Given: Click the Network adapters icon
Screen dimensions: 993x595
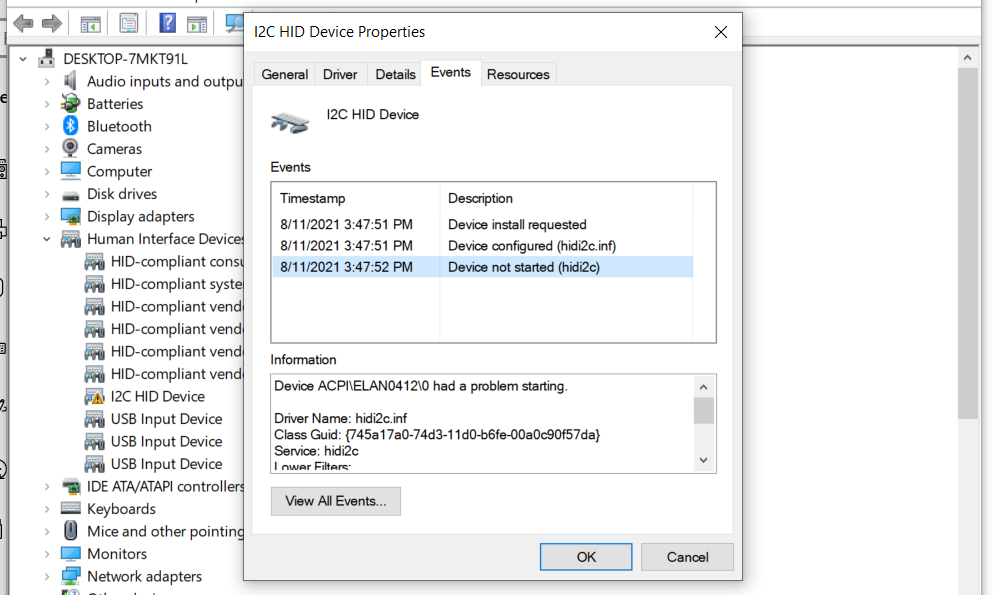Looking at the screenshot, I should (x=70, y=576).
